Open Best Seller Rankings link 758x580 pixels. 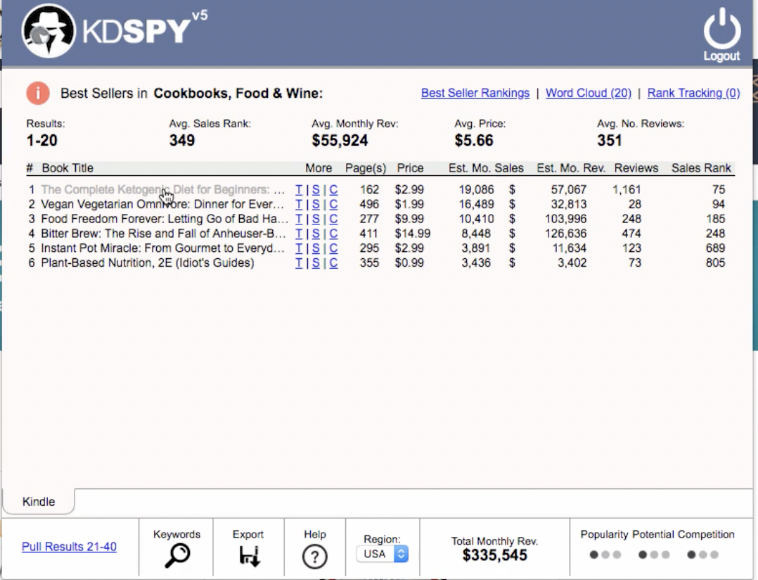pyautogui.click(x=475, y=93)
